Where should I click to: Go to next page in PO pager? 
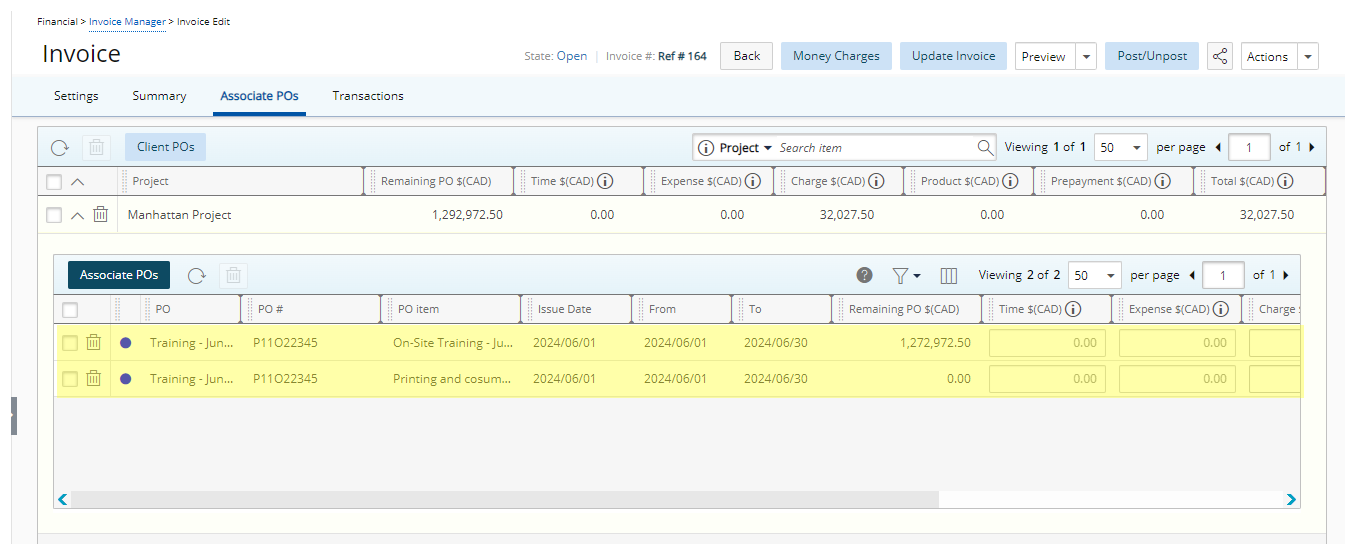(x=1285, y=275)
